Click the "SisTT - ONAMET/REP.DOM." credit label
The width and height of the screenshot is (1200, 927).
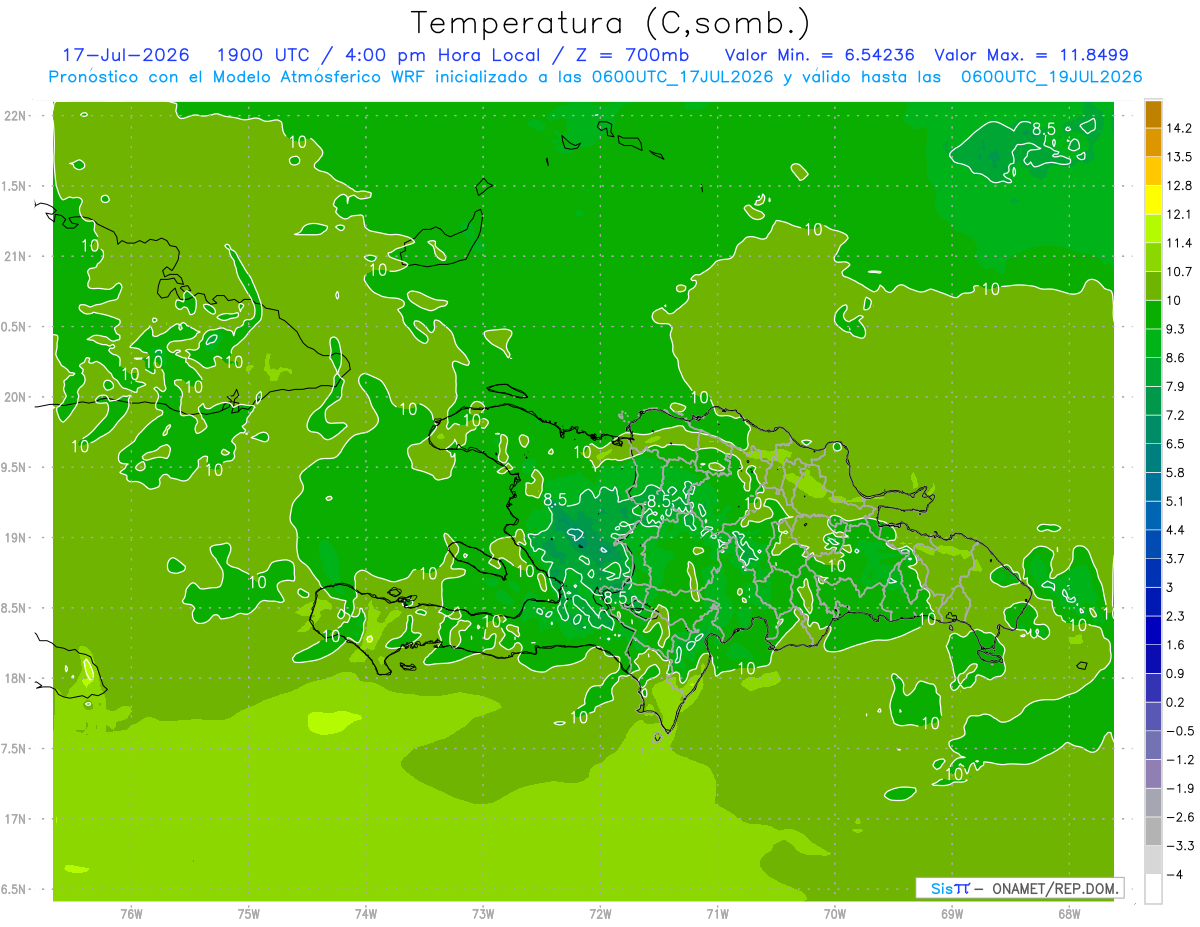point(1019,888)
